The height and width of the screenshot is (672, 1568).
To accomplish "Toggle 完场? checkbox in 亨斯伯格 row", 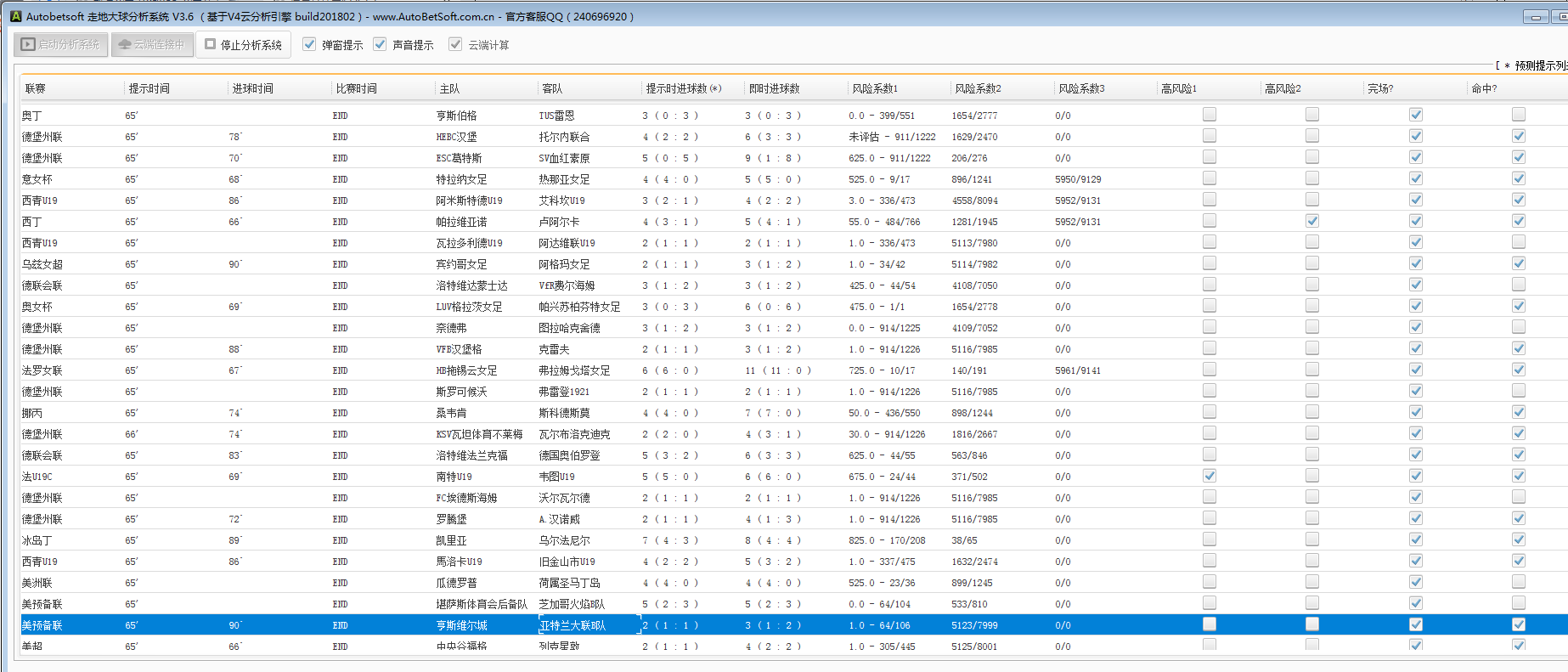I will [x=1416, y=115].
